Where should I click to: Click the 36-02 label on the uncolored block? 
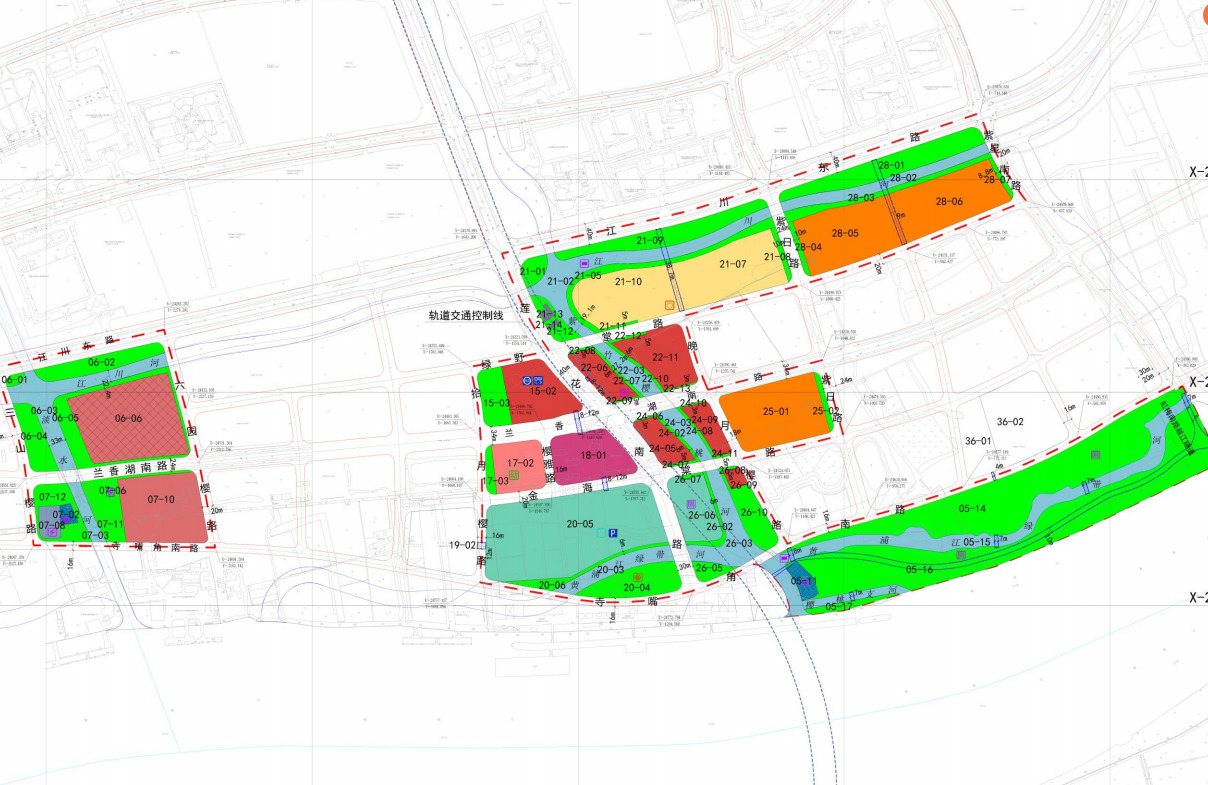click(1010, 422)
